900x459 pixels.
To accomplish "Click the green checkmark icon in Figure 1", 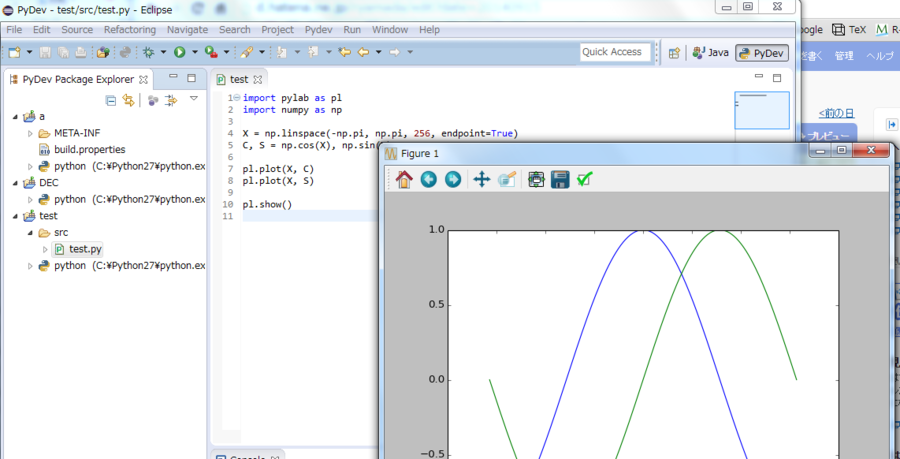I will [x=584, y=180].
